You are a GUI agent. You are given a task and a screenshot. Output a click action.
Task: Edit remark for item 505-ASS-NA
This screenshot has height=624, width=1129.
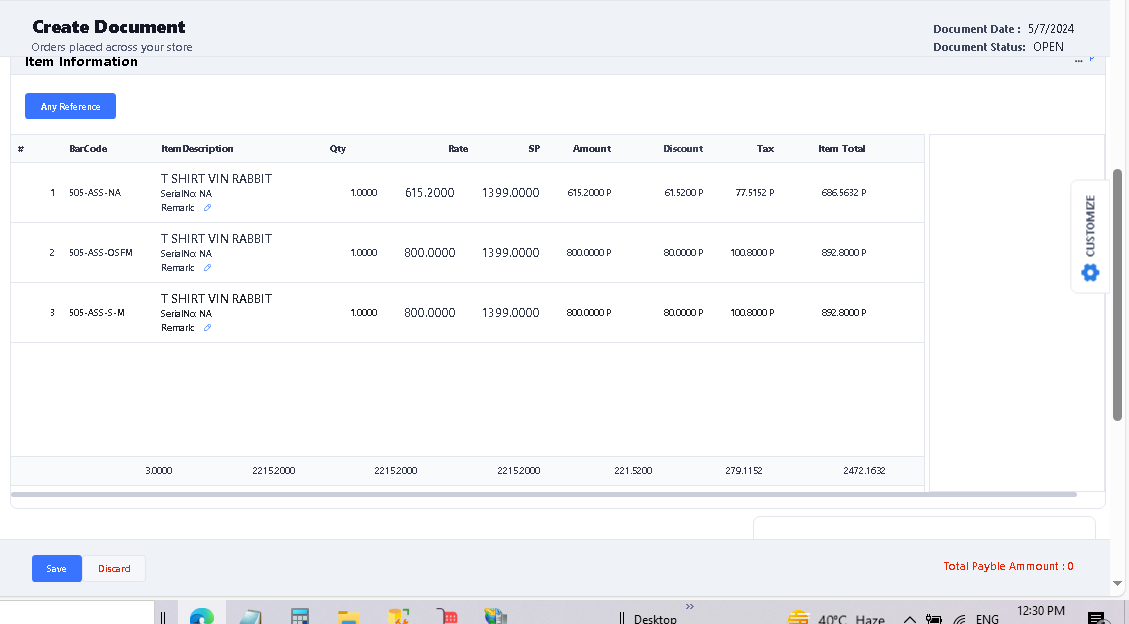click(207, 208)
